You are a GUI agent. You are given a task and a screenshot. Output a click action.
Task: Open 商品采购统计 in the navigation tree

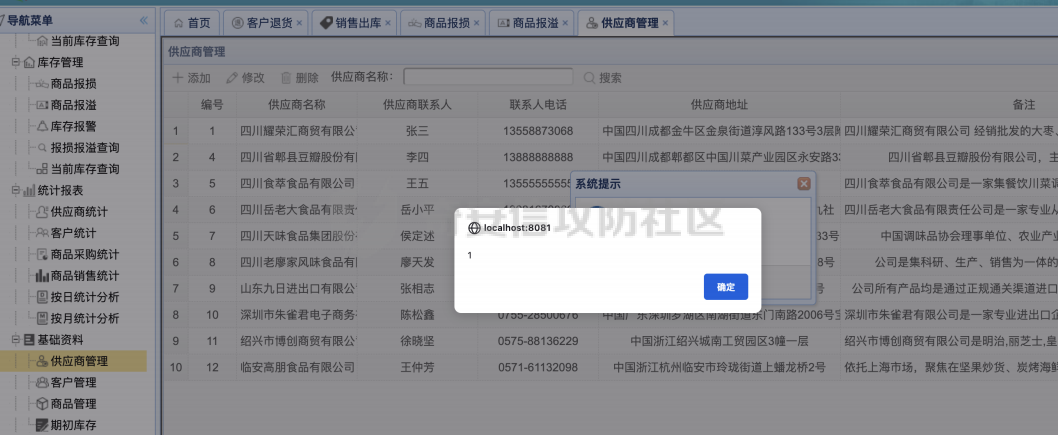85,254
